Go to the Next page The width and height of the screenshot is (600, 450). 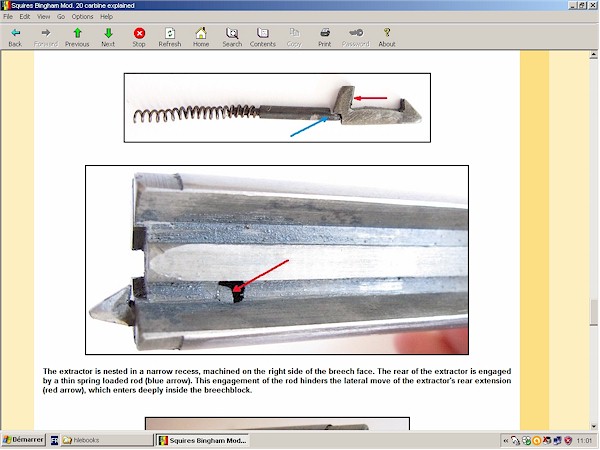click(108, 37)
